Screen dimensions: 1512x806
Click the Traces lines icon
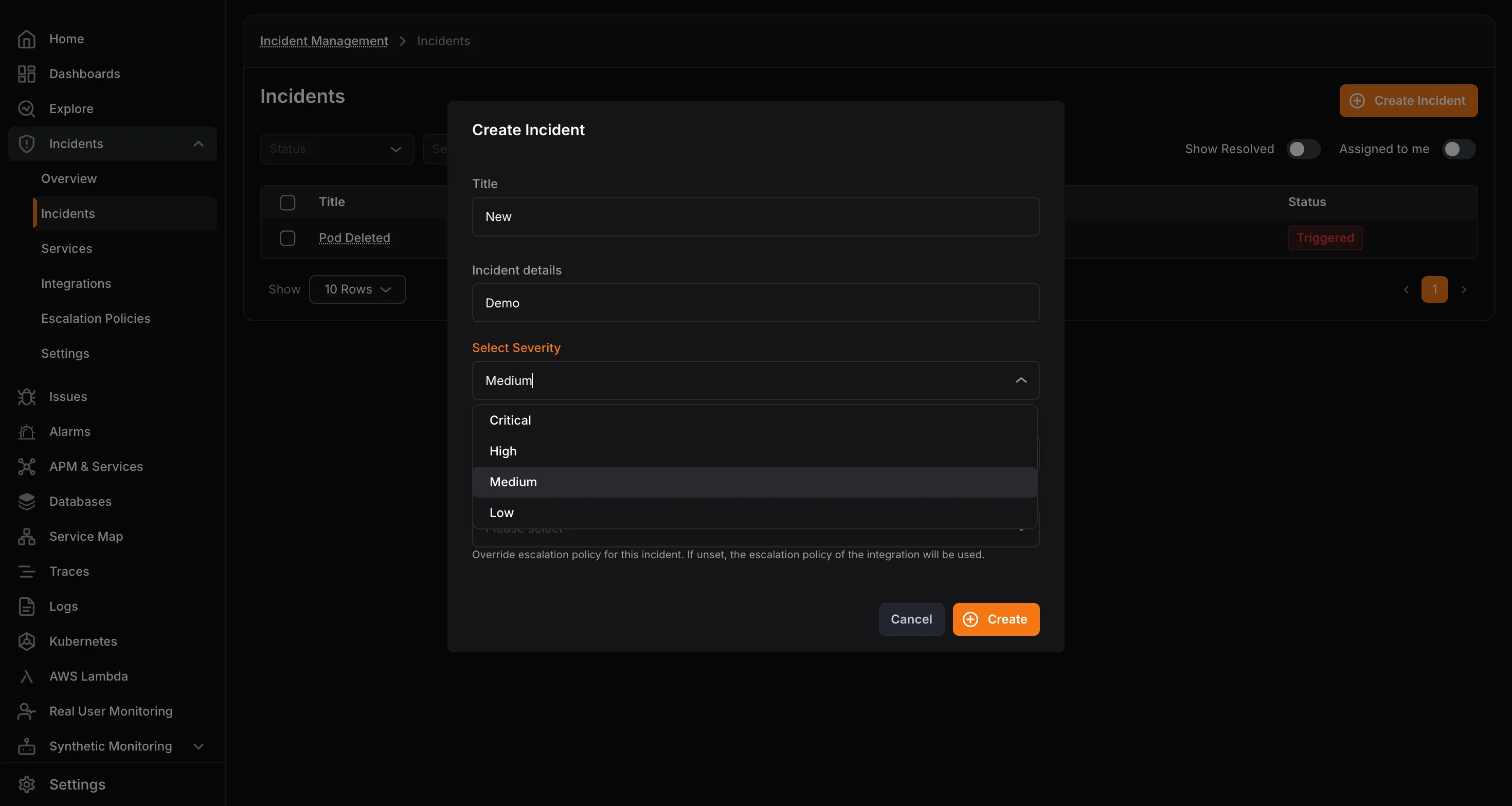(26, 572)
